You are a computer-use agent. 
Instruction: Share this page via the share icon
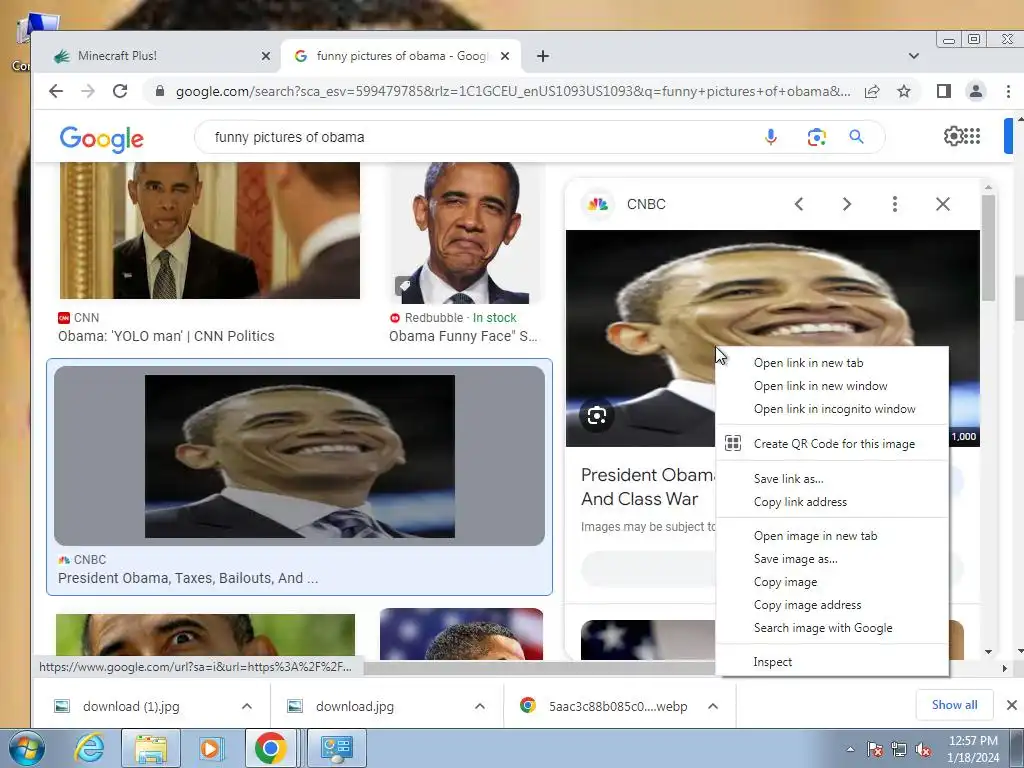pos(872,91)
